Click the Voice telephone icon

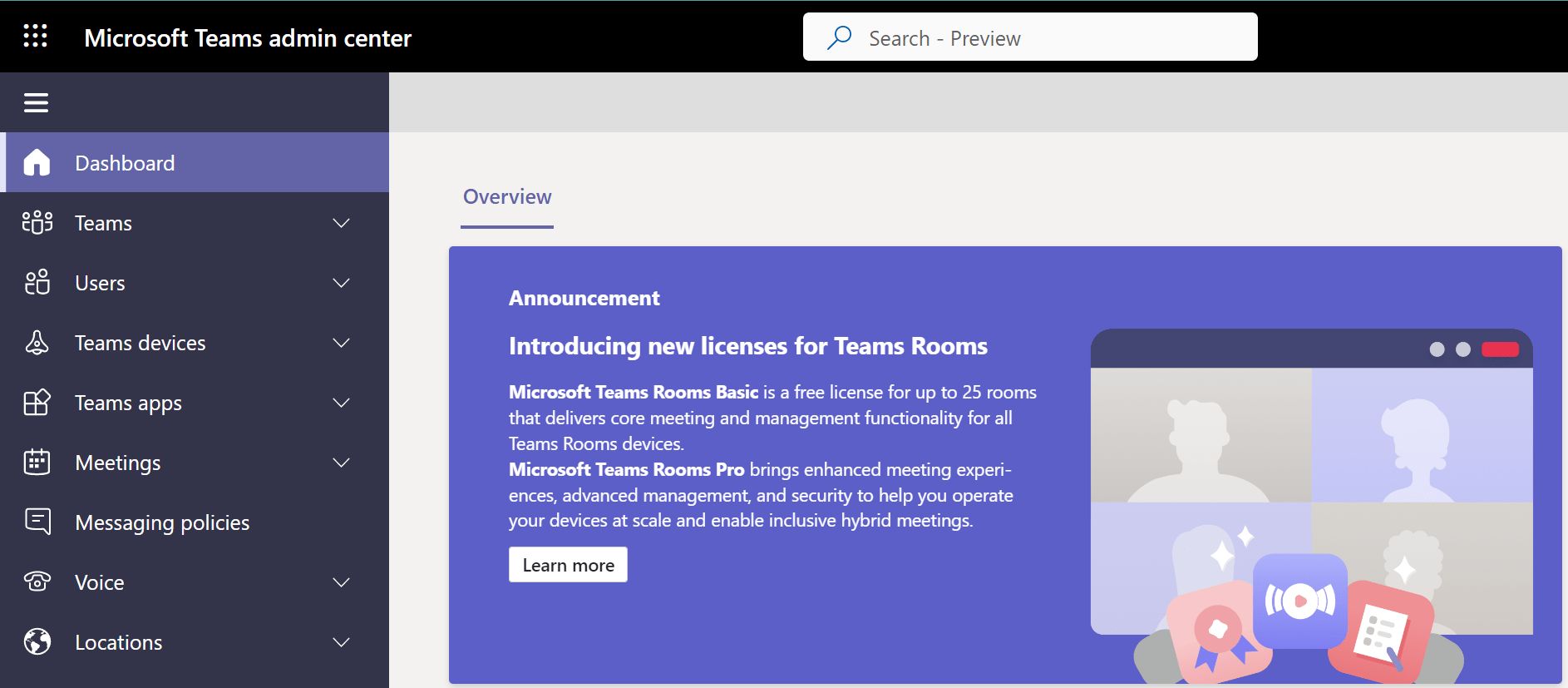[37, 581]
